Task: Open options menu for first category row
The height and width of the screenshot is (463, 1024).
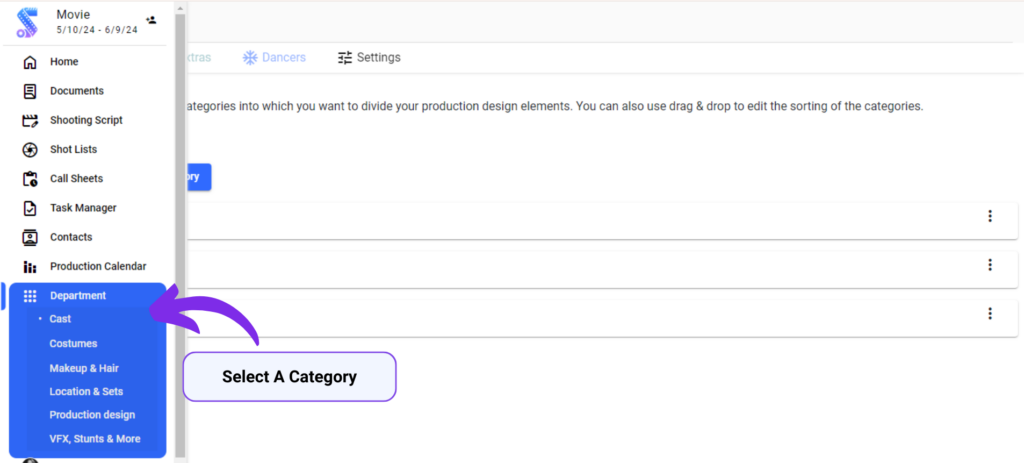Action: click(x=990, y=216)
